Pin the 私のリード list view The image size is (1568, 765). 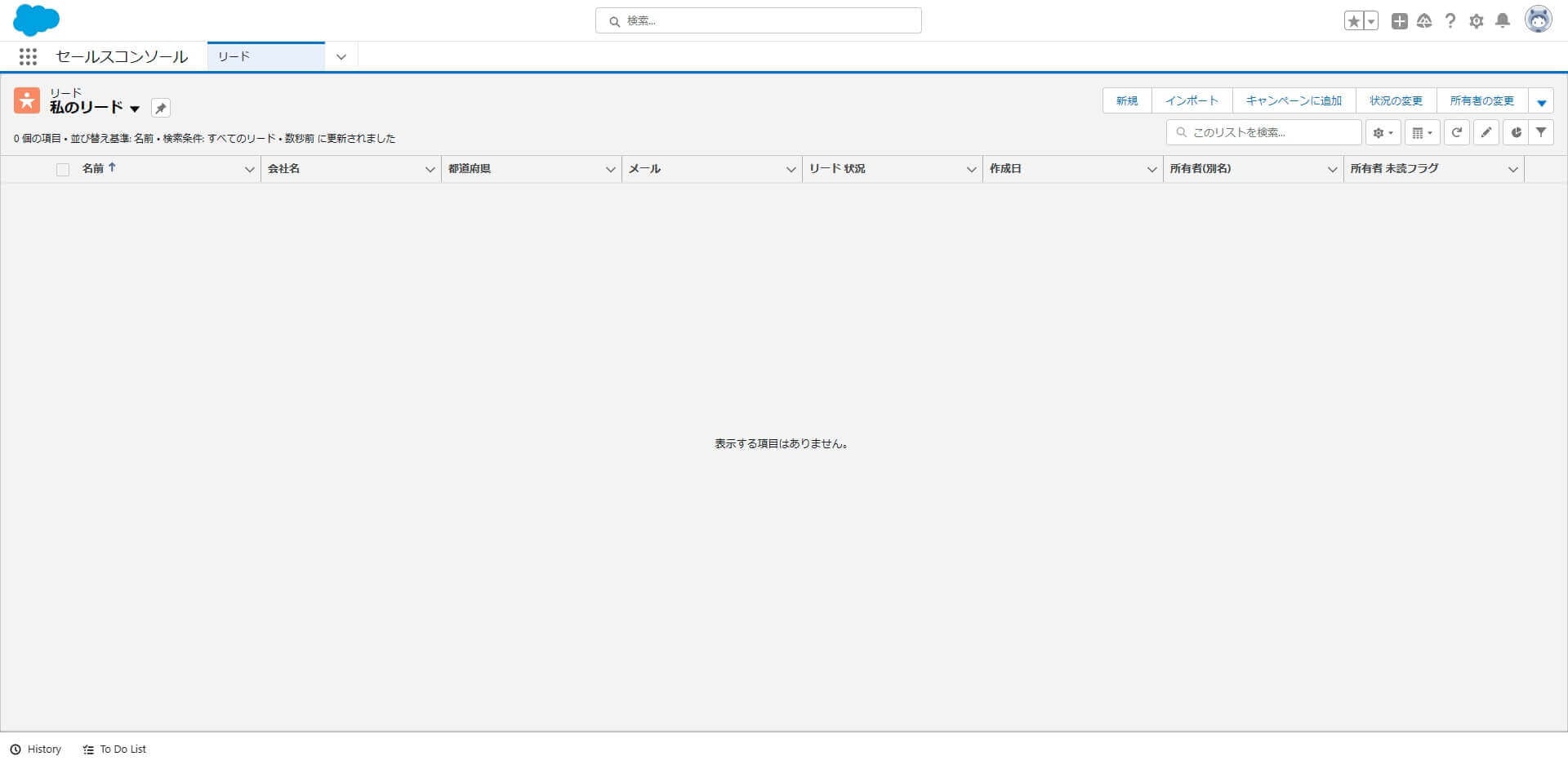click(x=161, y=108)
